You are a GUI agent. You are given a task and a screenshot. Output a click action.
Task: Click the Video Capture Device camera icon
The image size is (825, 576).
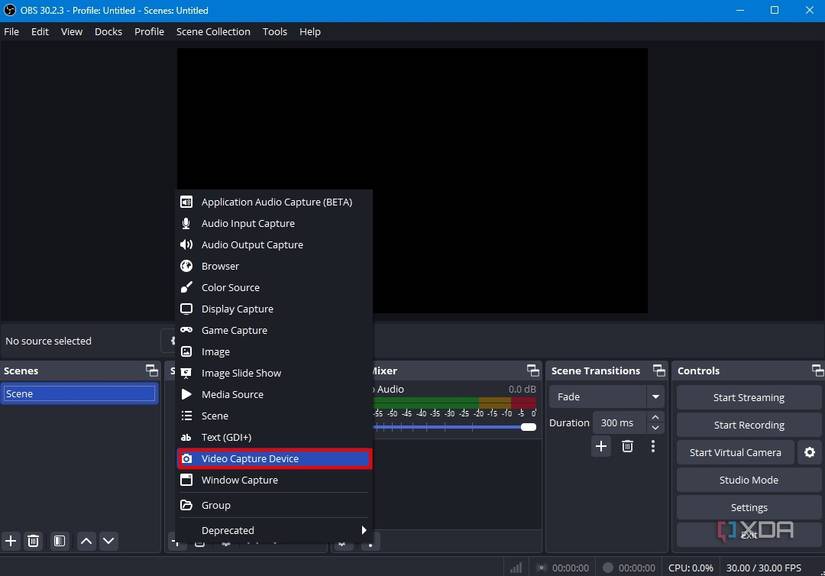pos(186,459)
